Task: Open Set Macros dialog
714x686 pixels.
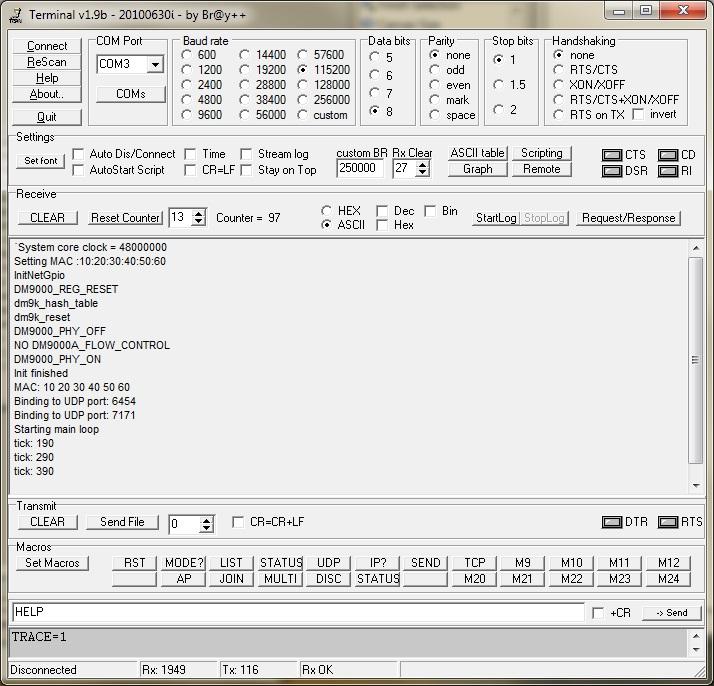Action: (x=52, y=563)
